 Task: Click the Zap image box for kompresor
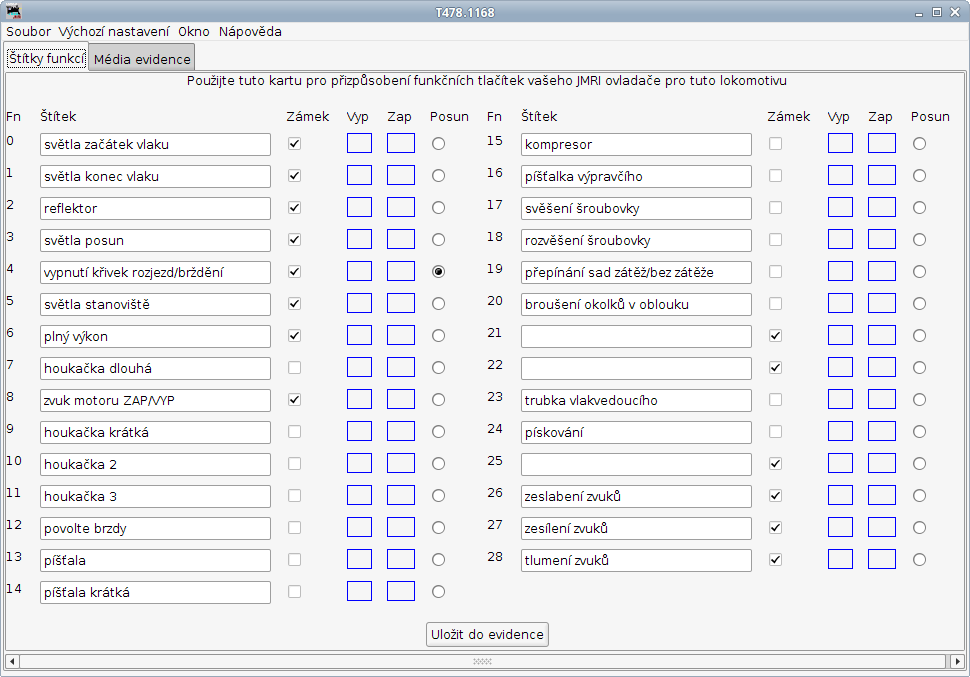click(x=882, y=144)
